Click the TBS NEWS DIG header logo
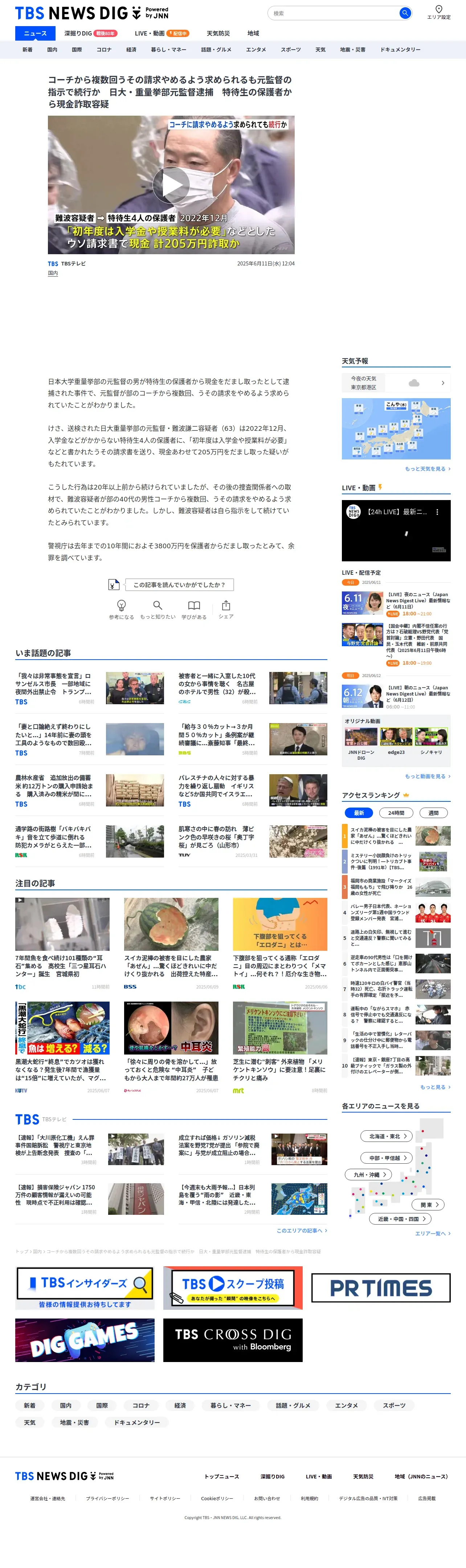 click(91, 13)
